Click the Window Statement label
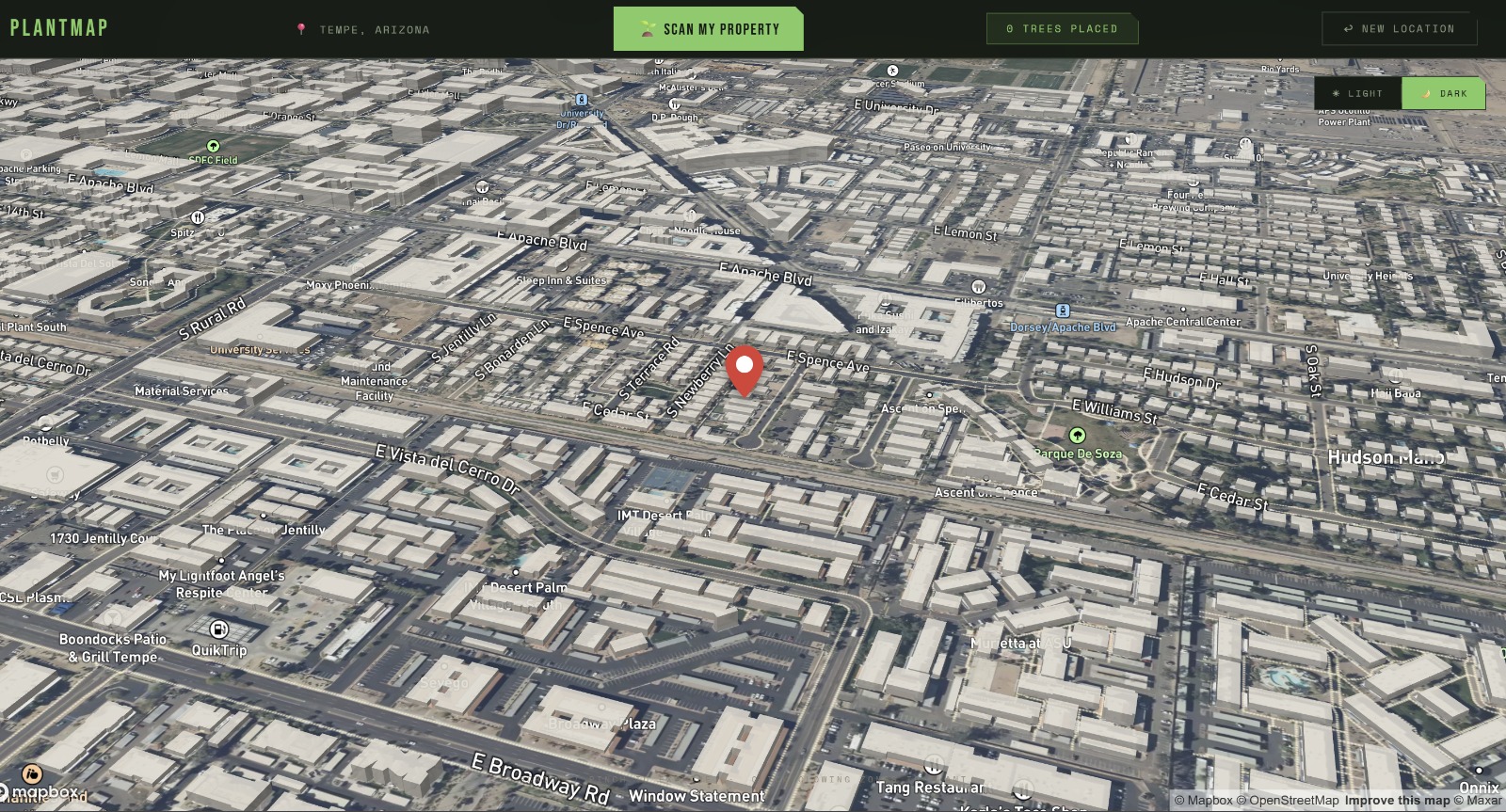The width and height of the screenshot is (1506, 812). 697,796
